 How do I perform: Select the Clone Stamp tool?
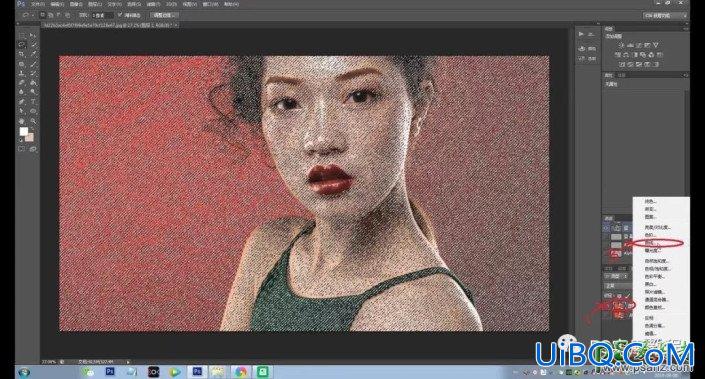click(x=22, y=73)
